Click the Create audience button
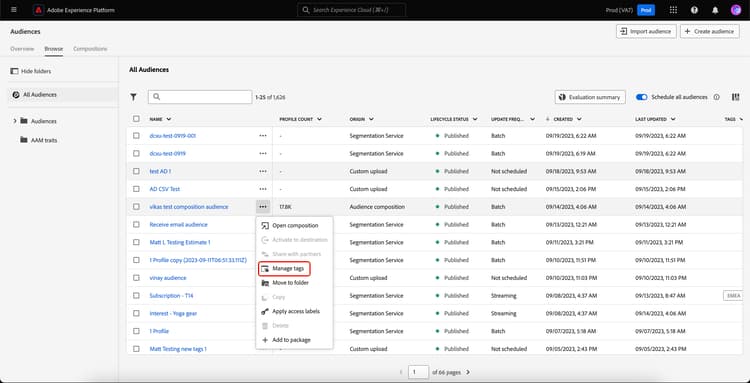This screenshot has width=750, height=383. [x=709, y=32]
